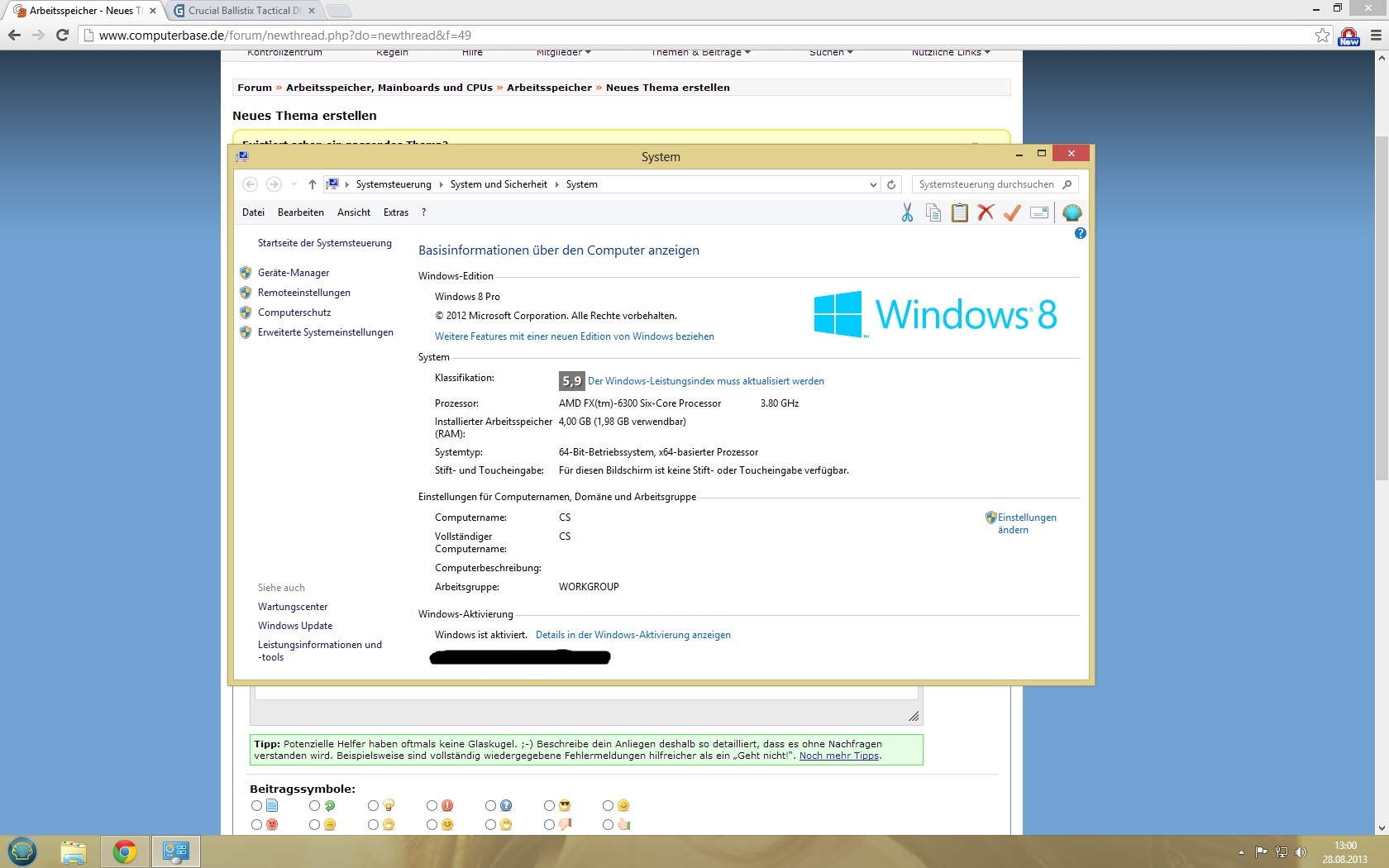The width and height of the screenshot is (1389, 868).
Task: Open the Bearbeiten menu
Action: click(x=301, y=212)
